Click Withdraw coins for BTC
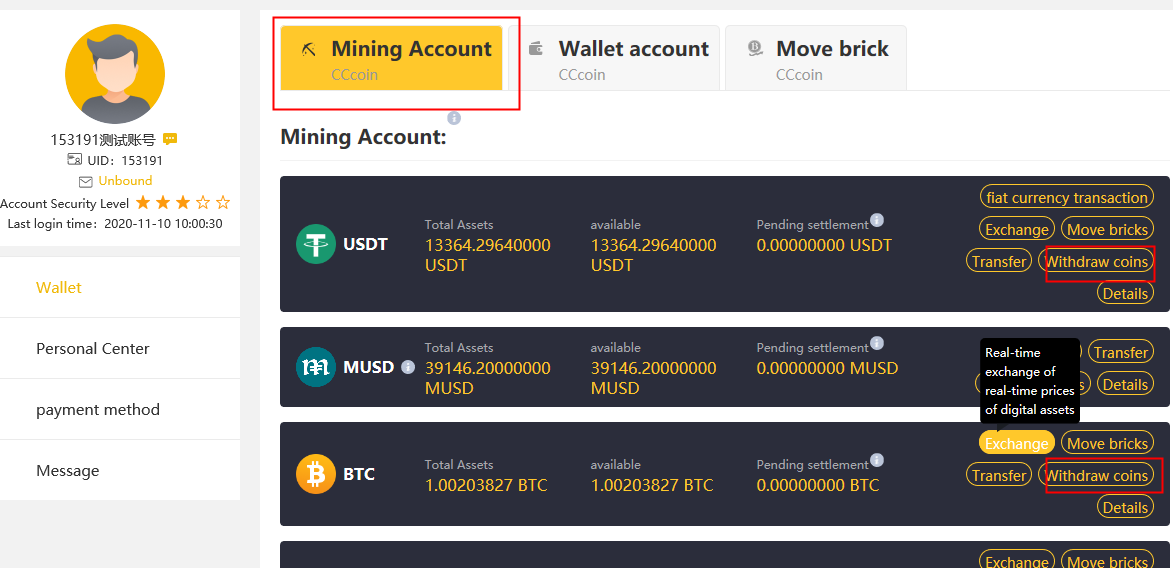This screenshot has width=1173, height=568. click(x=1096, y=475)
